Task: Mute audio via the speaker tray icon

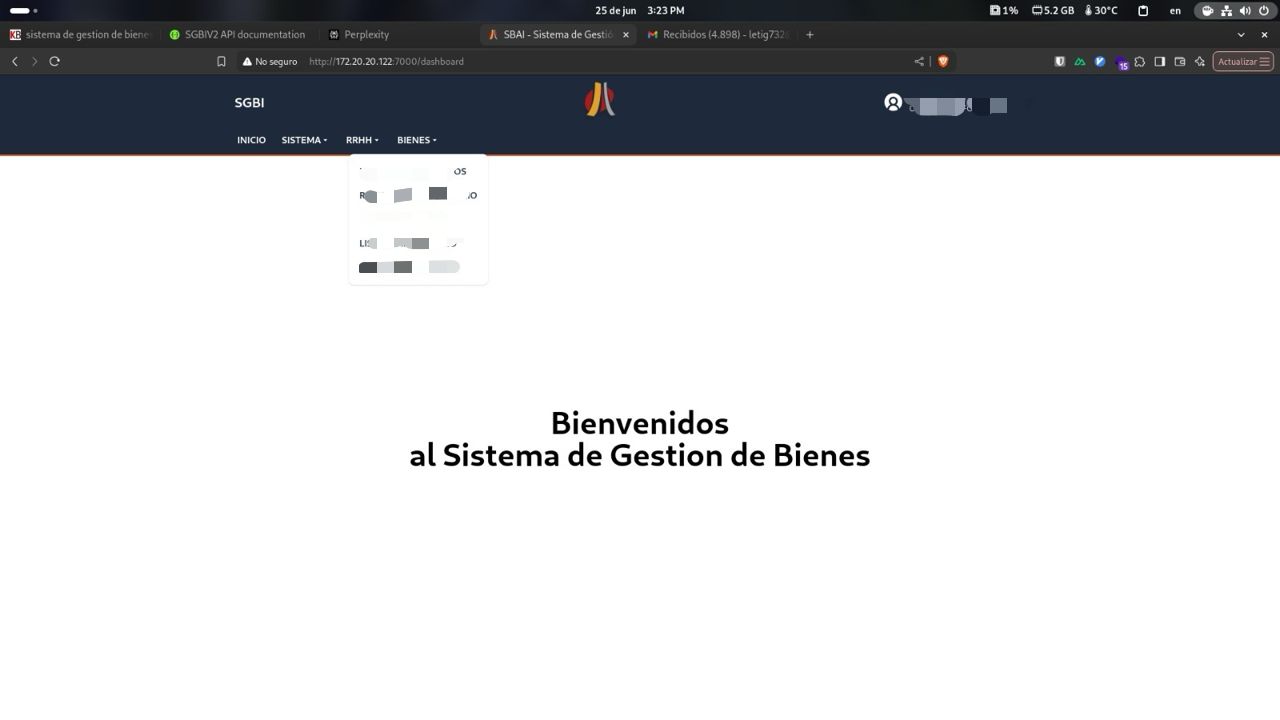Action: tap(1243, 10)
